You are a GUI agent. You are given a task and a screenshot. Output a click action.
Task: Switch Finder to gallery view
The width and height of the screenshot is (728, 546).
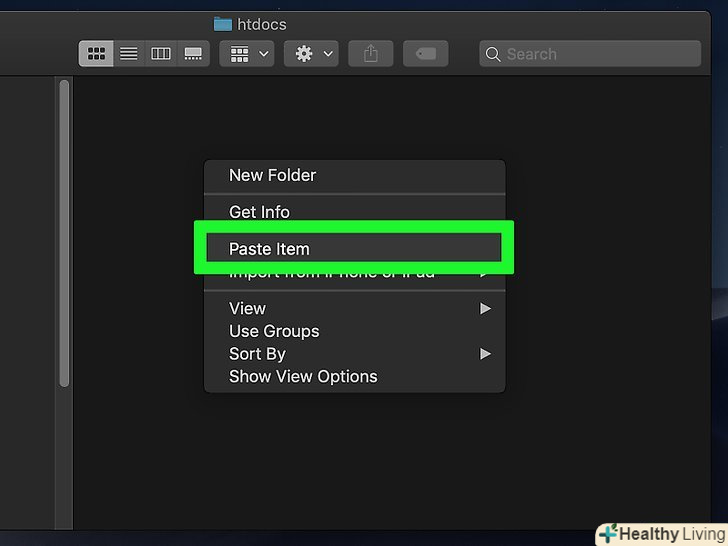193,54
